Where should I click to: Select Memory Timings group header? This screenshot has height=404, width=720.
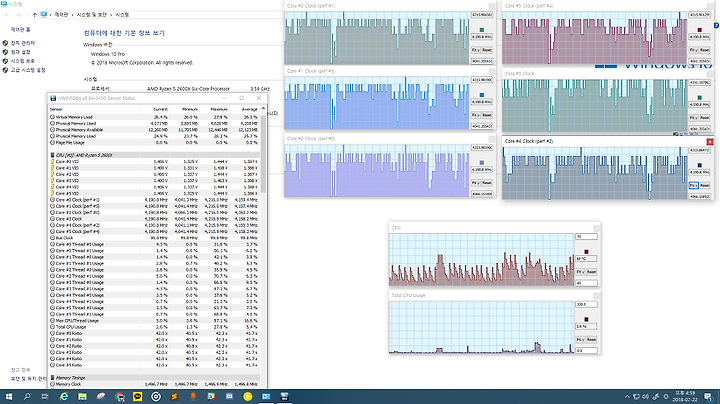[x=154, y=377]
